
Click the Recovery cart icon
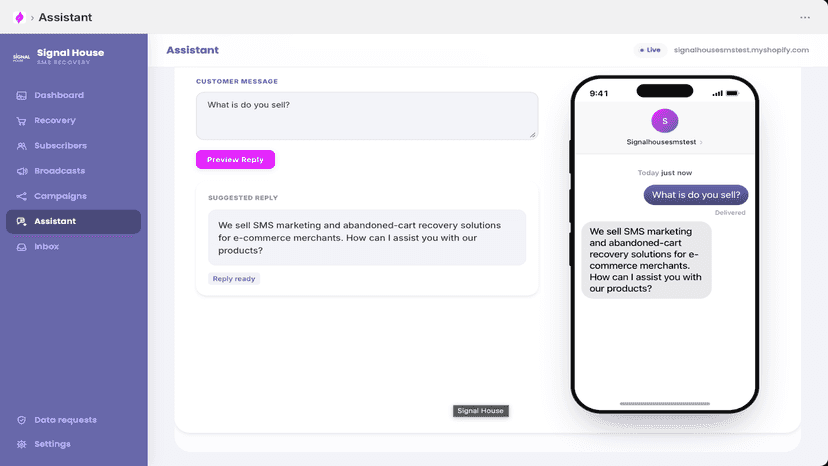click(x=22, y=121)
